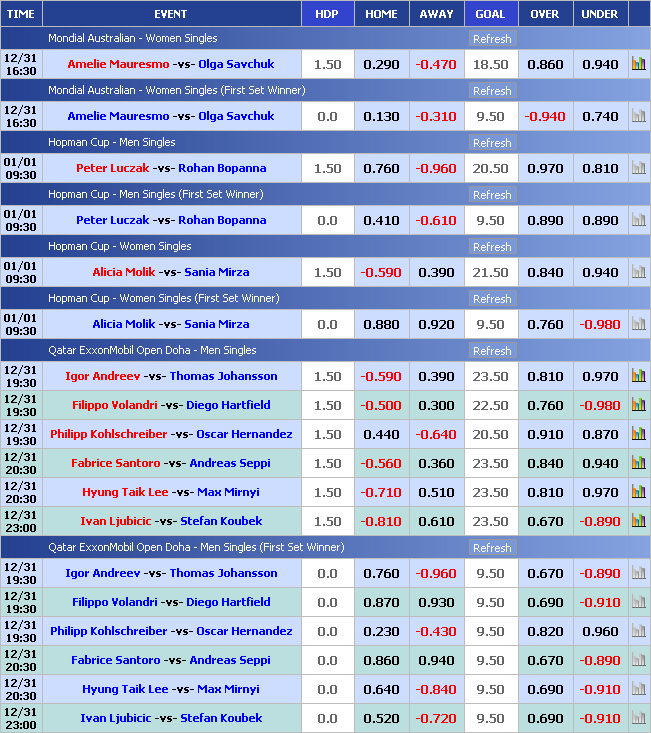Select home odds -0.810 for Ivan Ljubicic
Image resolution: width=651 pixels, height=733 pixels.
coord(381,521)
